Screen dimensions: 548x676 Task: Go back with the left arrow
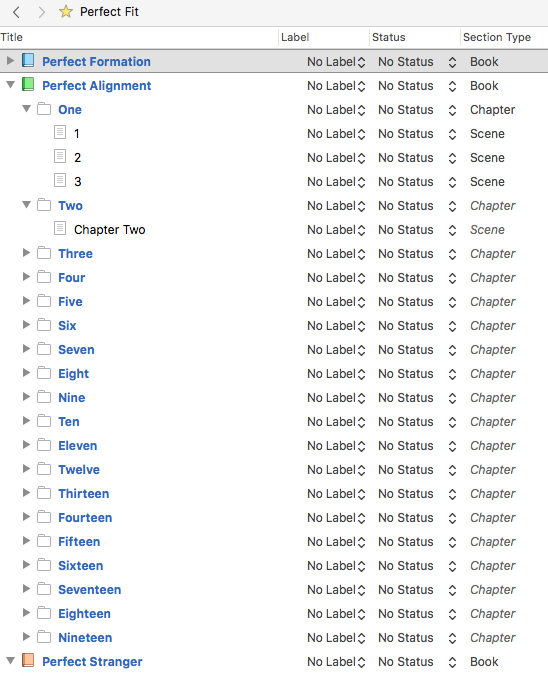(x=16, y=12)
